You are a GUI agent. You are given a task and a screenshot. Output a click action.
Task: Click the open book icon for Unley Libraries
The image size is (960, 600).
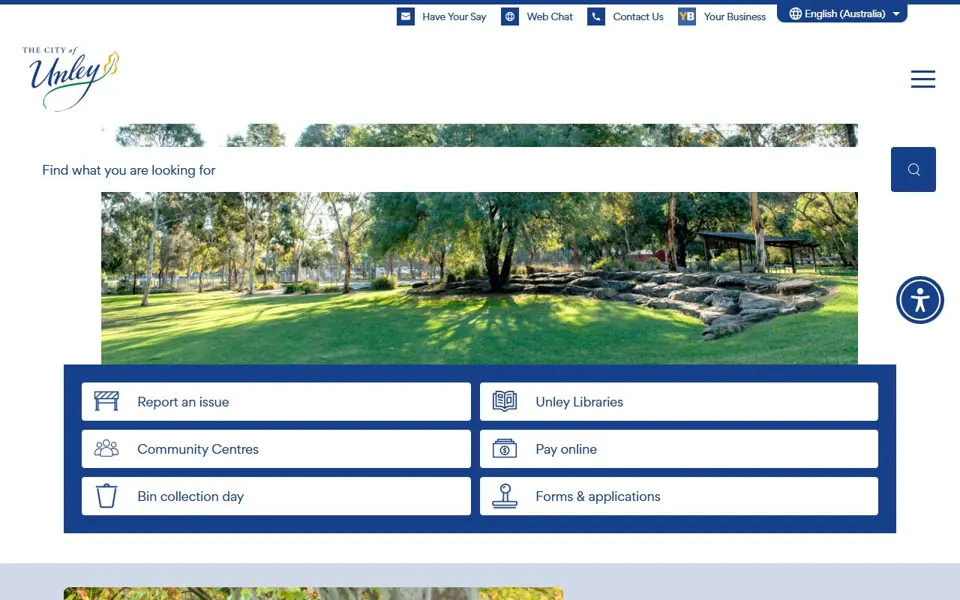coord(504,402)
